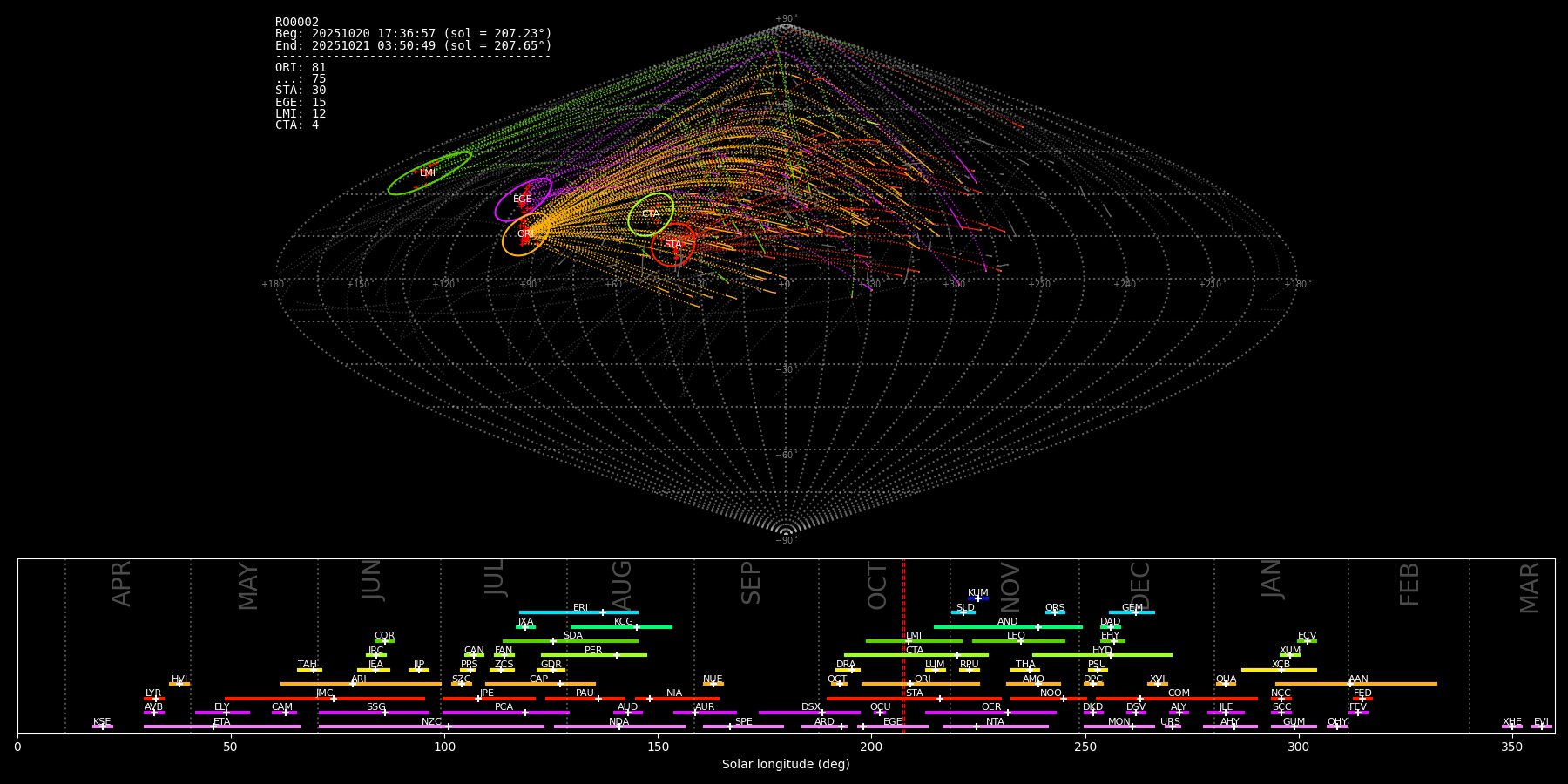The image size is (1568, 784).
Task: Click the PER shower label in the timeline
Action: coord(593,651)
